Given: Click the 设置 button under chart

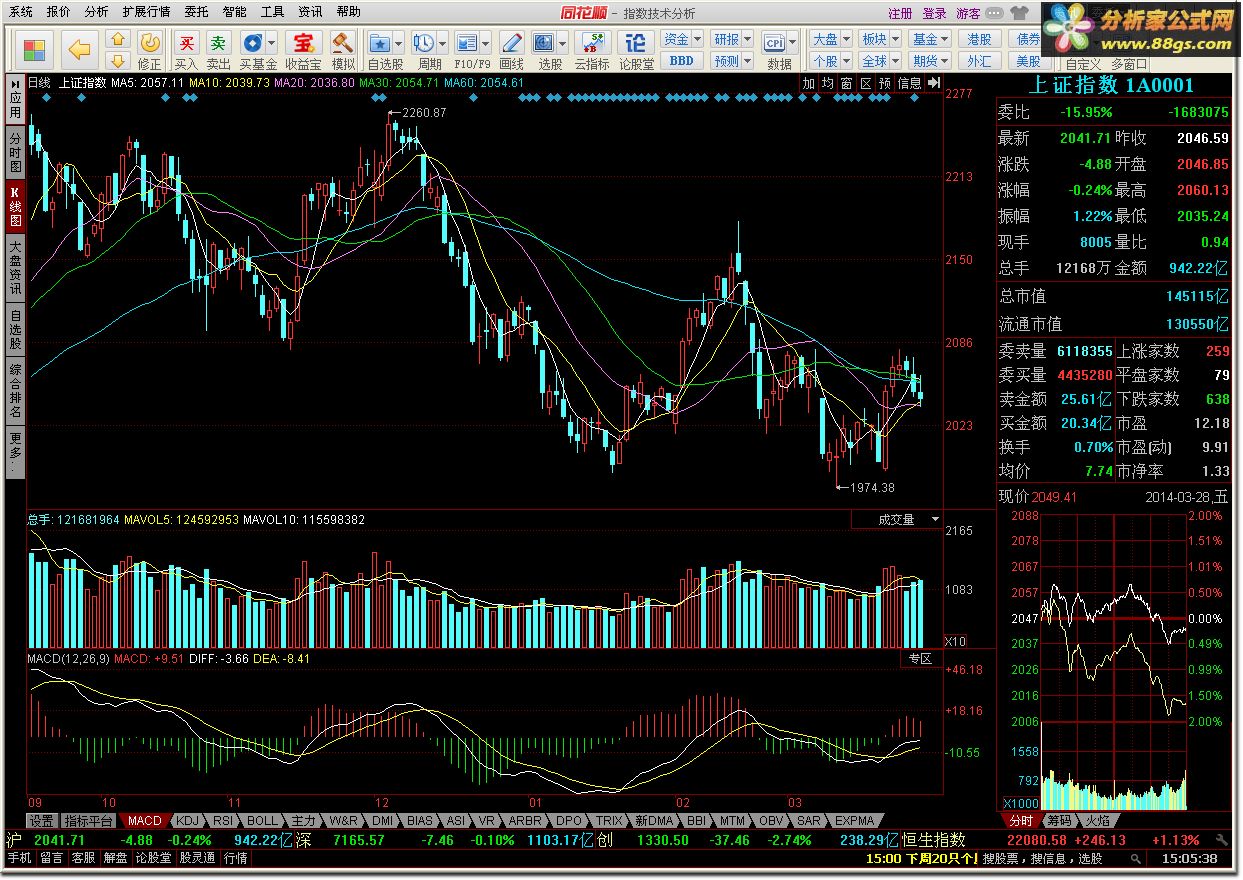Looking at the screenshot, I should [41, 820].
